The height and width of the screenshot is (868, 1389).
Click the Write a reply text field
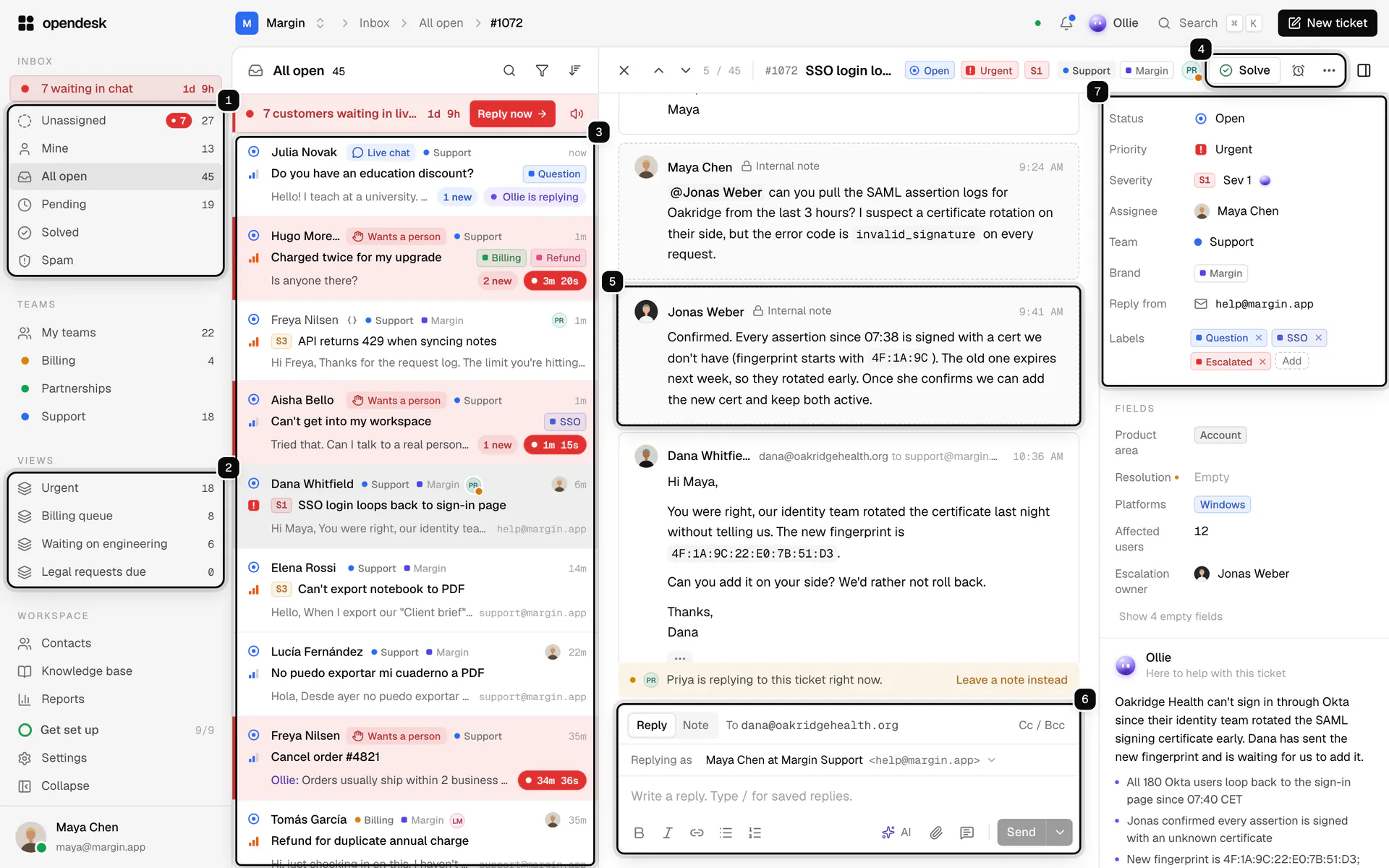849,796
